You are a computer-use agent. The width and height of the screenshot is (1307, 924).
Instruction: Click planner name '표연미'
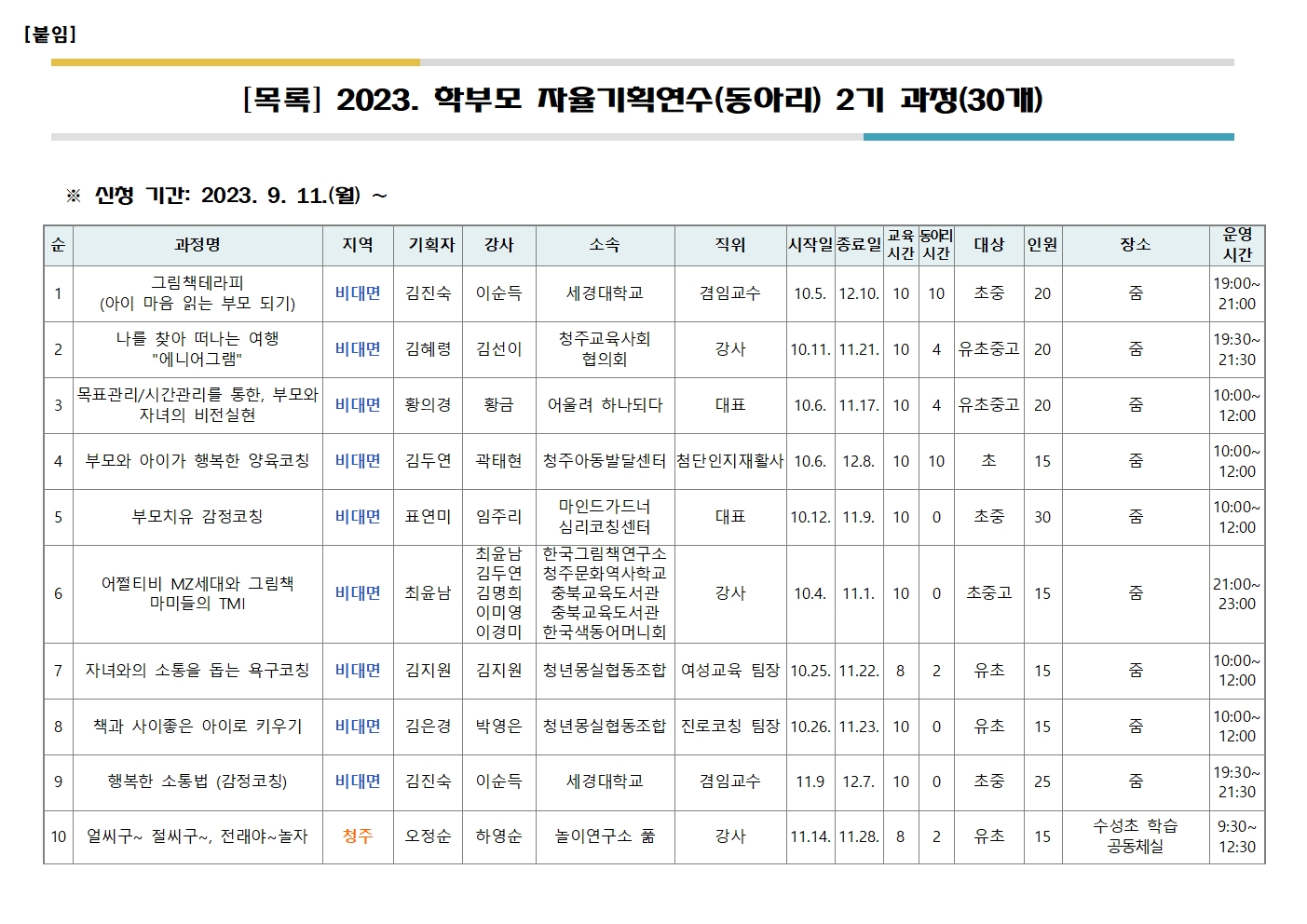click(429, 517)
